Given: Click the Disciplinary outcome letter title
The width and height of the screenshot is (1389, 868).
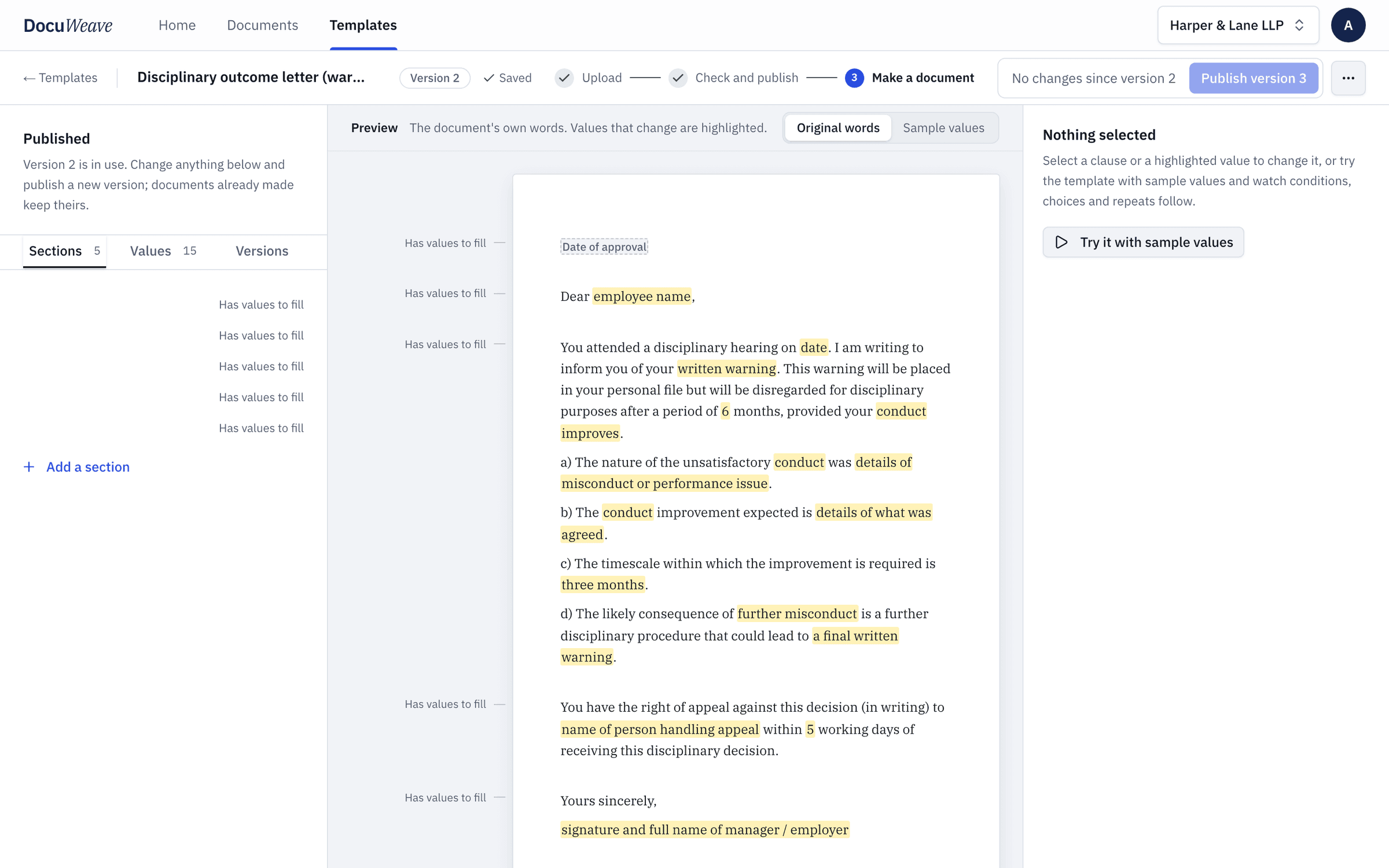Looking at the screenshot, I should pos(251,78).
